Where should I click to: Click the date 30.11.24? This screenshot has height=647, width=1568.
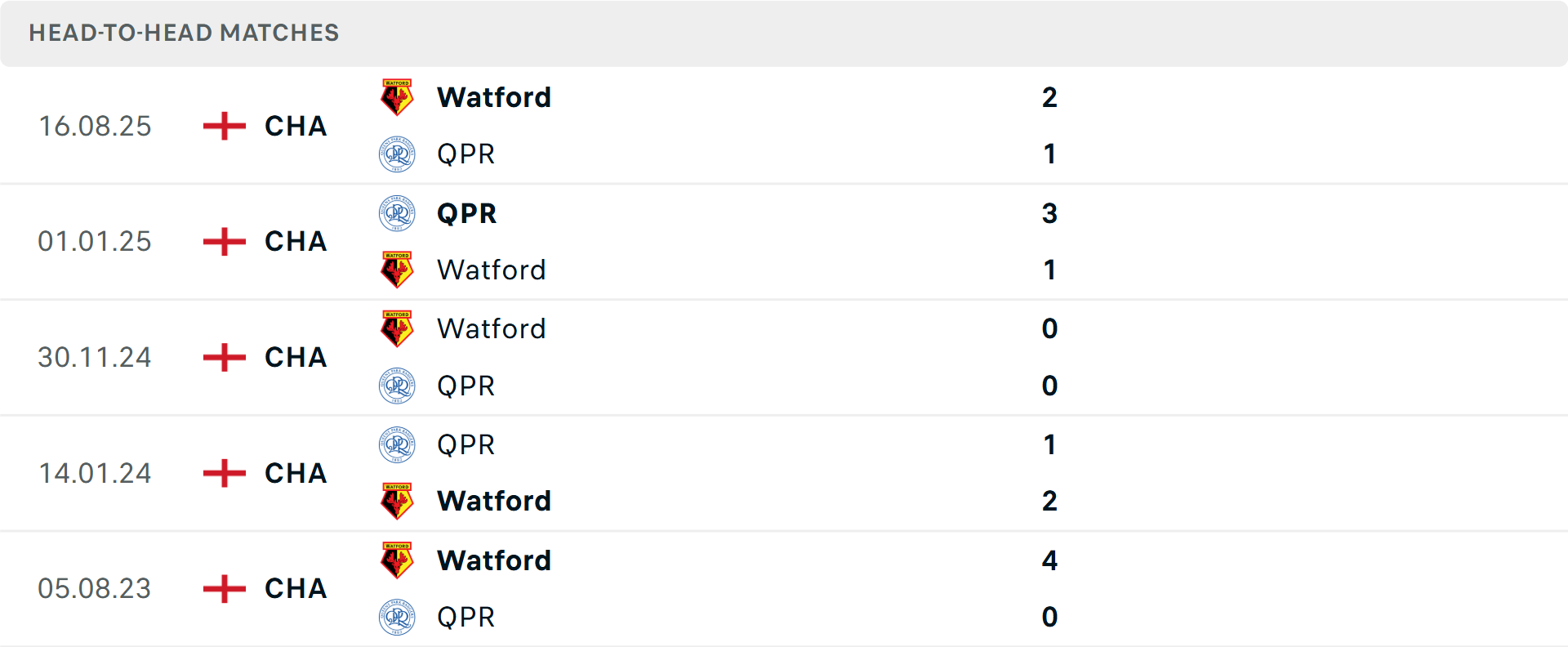click(95, 357)
